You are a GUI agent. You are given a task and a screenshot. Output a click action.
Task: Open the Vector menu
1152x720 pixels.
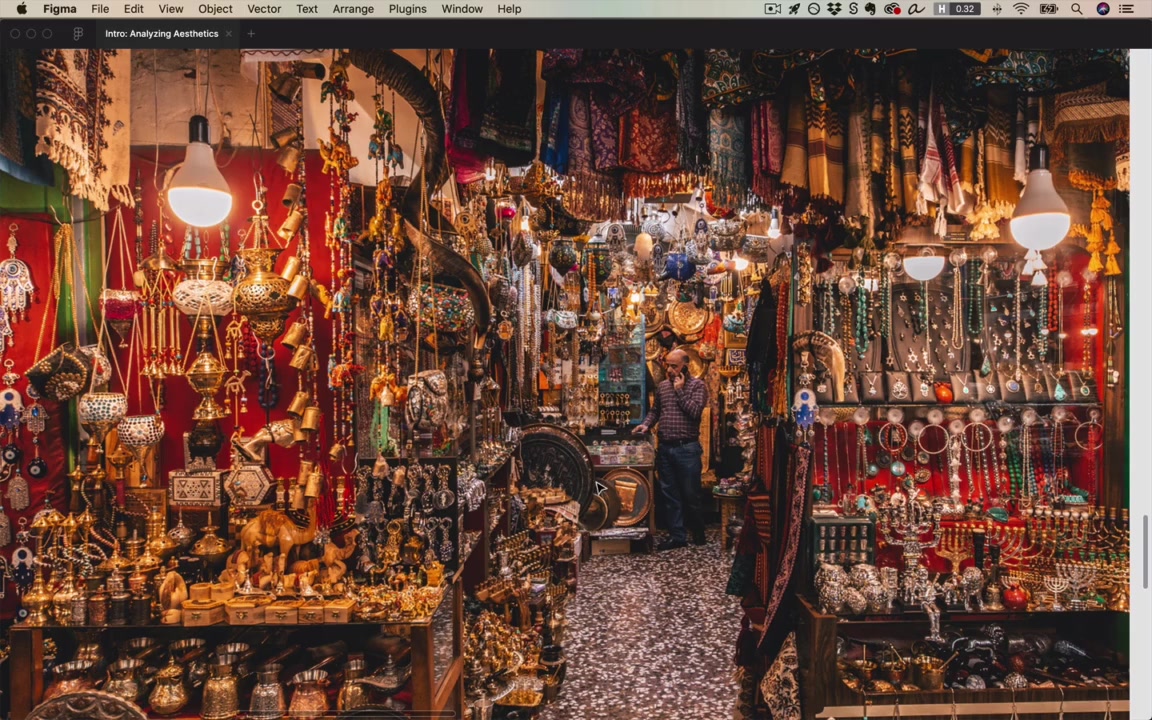(x=264, y=9)
